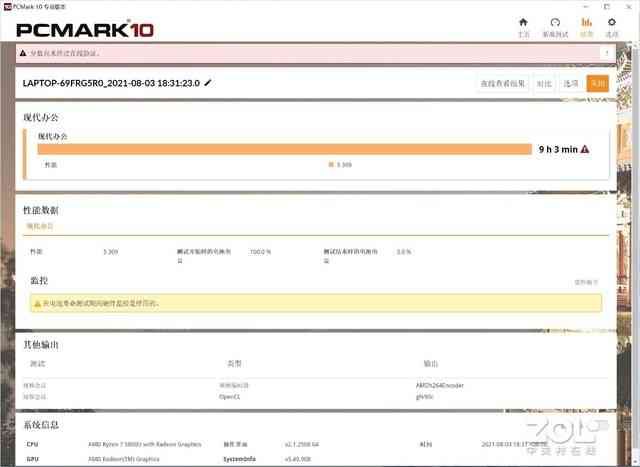Select the Modern Office tab under performance data
The width and height of the screenshot is (640, 467).
pos(40,226)
